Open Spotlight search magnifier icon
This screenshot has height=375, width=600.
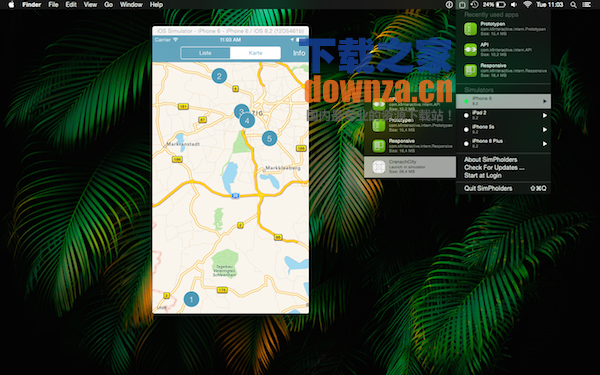[573, 5]
